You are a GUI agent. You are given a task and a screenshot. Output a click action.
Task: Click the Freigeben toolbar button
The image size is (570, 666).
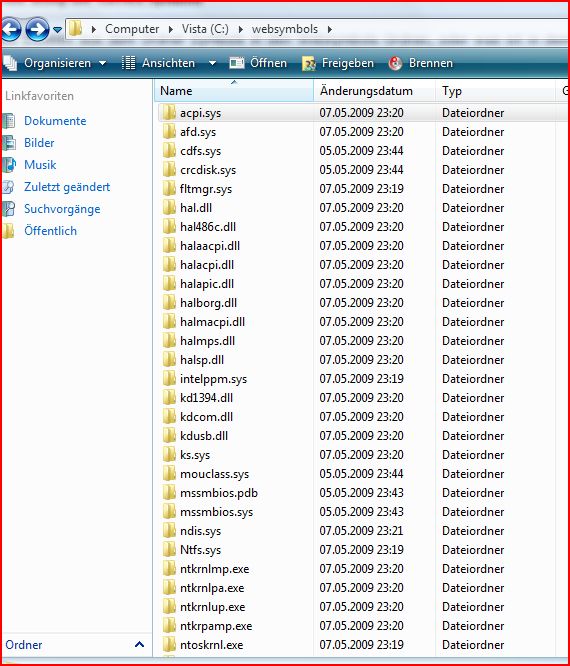338,63
